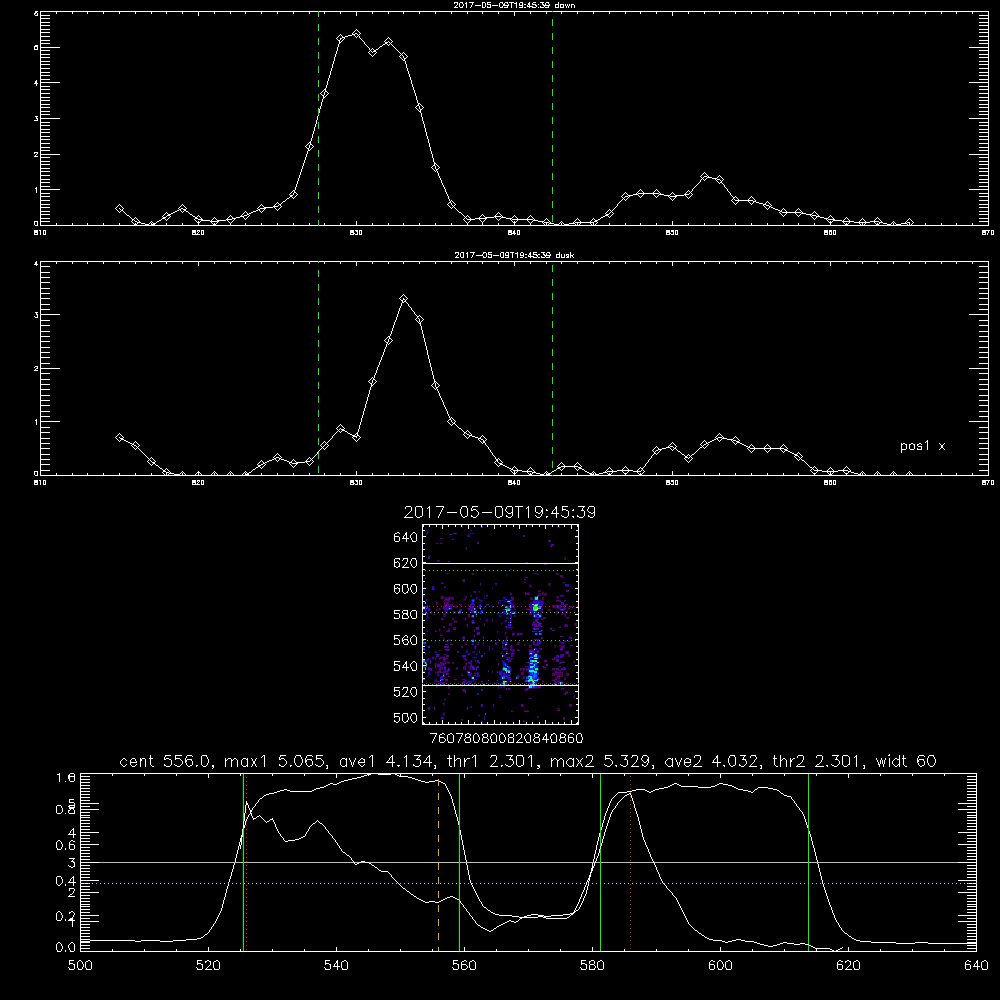The height and width of the screenshot is (1000, 1000).
Task: Click the highest diamond marker in dawn plot
Action: pos(357,34)
